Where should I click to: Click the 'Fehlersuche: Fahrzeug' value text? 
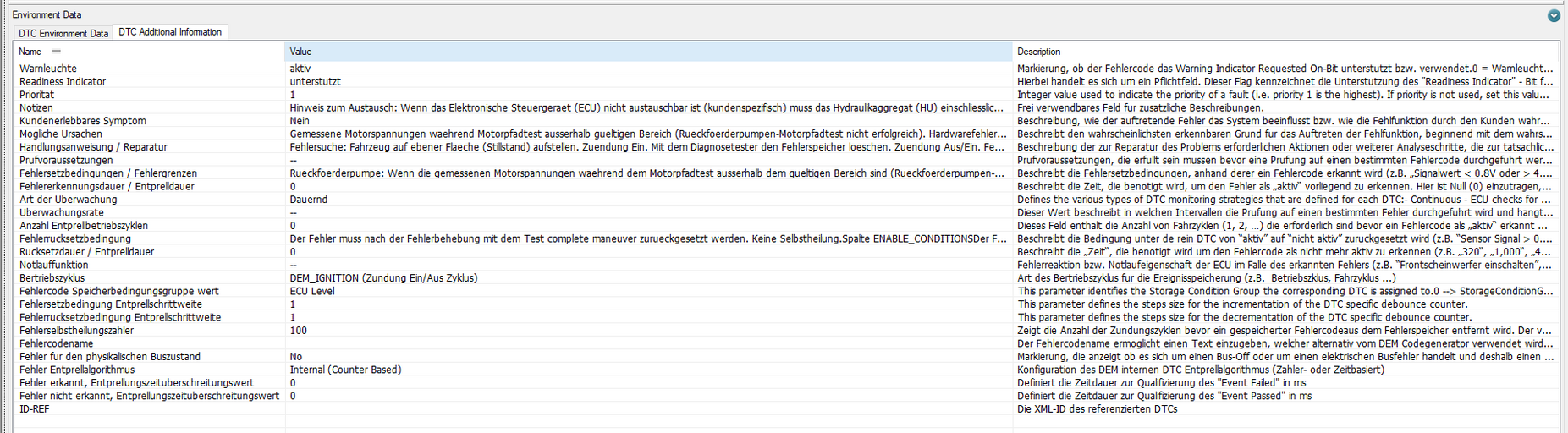[648, 147]
